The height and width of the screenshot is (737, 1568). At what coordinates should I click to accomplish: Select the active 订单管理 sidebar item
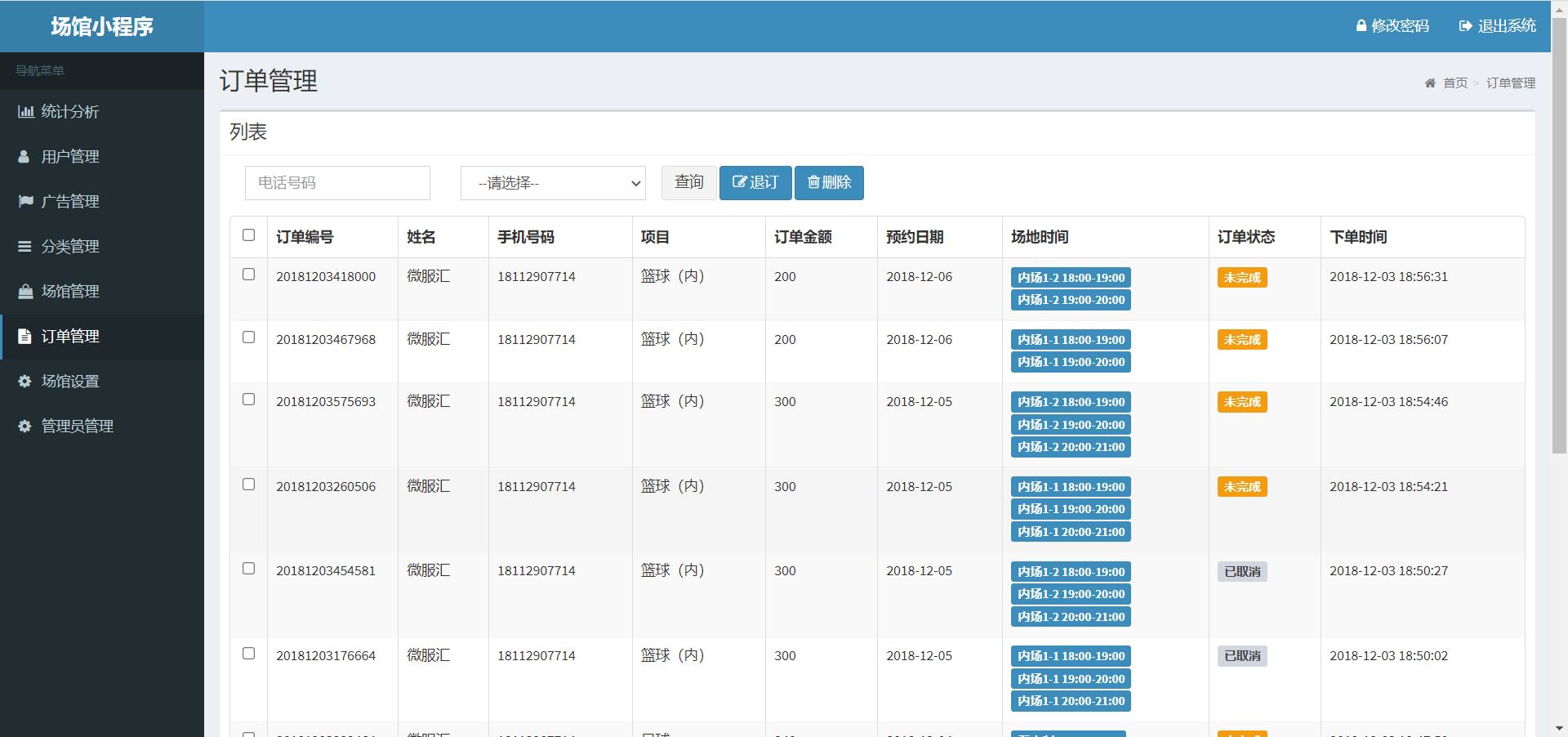pyautogui.click(x=102, y=337)
